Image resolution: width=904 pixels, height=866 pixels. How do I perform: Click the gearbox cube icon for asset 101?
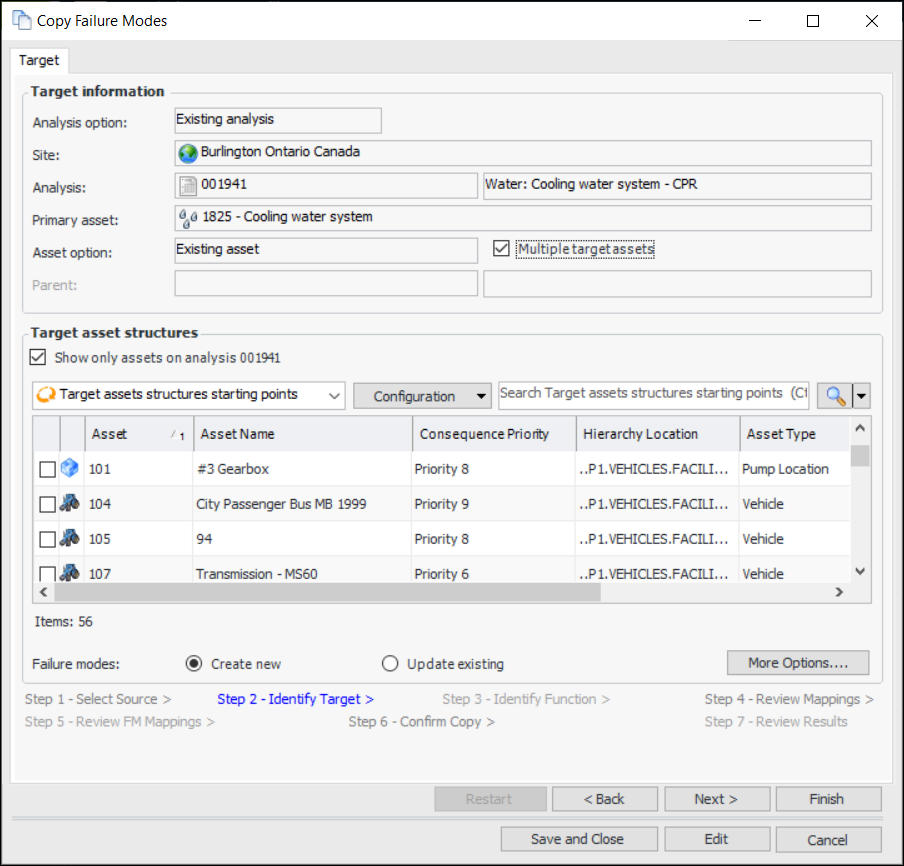coord(70,469)
